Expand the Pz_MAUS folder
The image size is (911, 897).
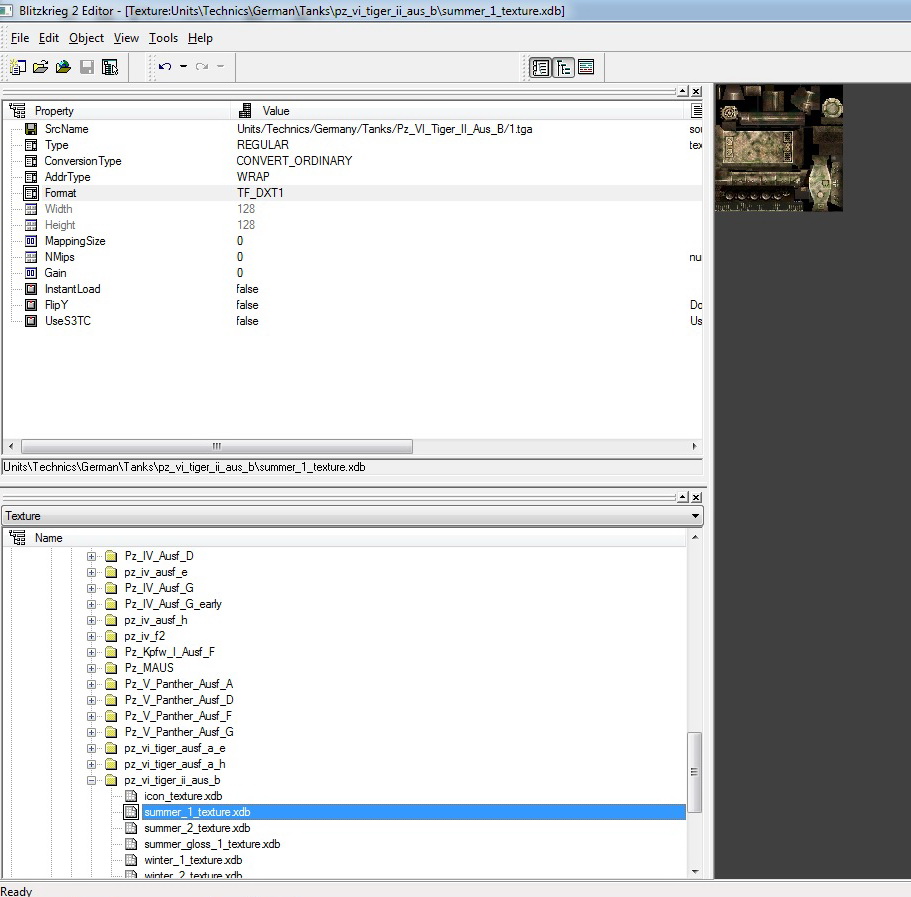(91, 668)
